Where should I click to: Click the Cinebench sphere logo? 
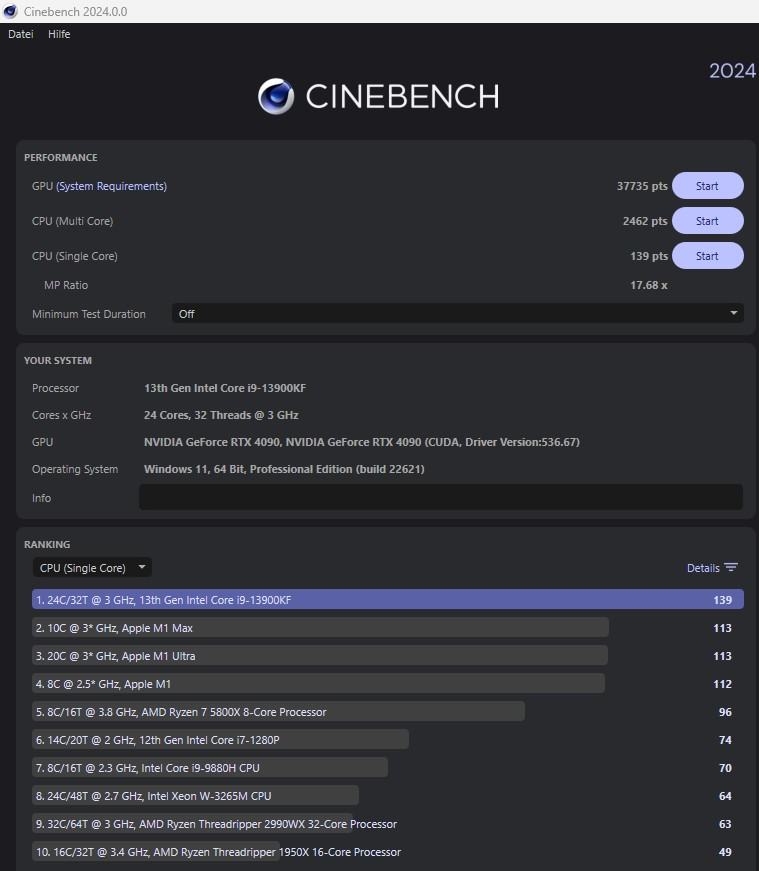pos(276,96)
